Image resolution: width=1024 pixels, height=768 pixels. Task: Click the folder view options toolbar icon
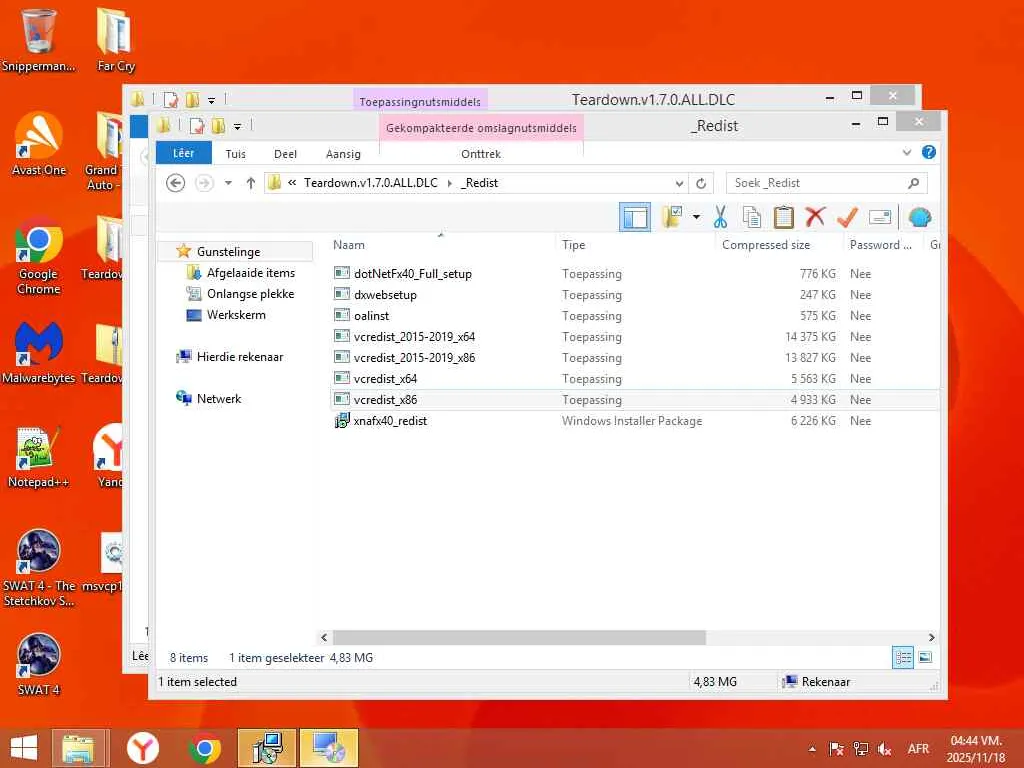point(672,217)
